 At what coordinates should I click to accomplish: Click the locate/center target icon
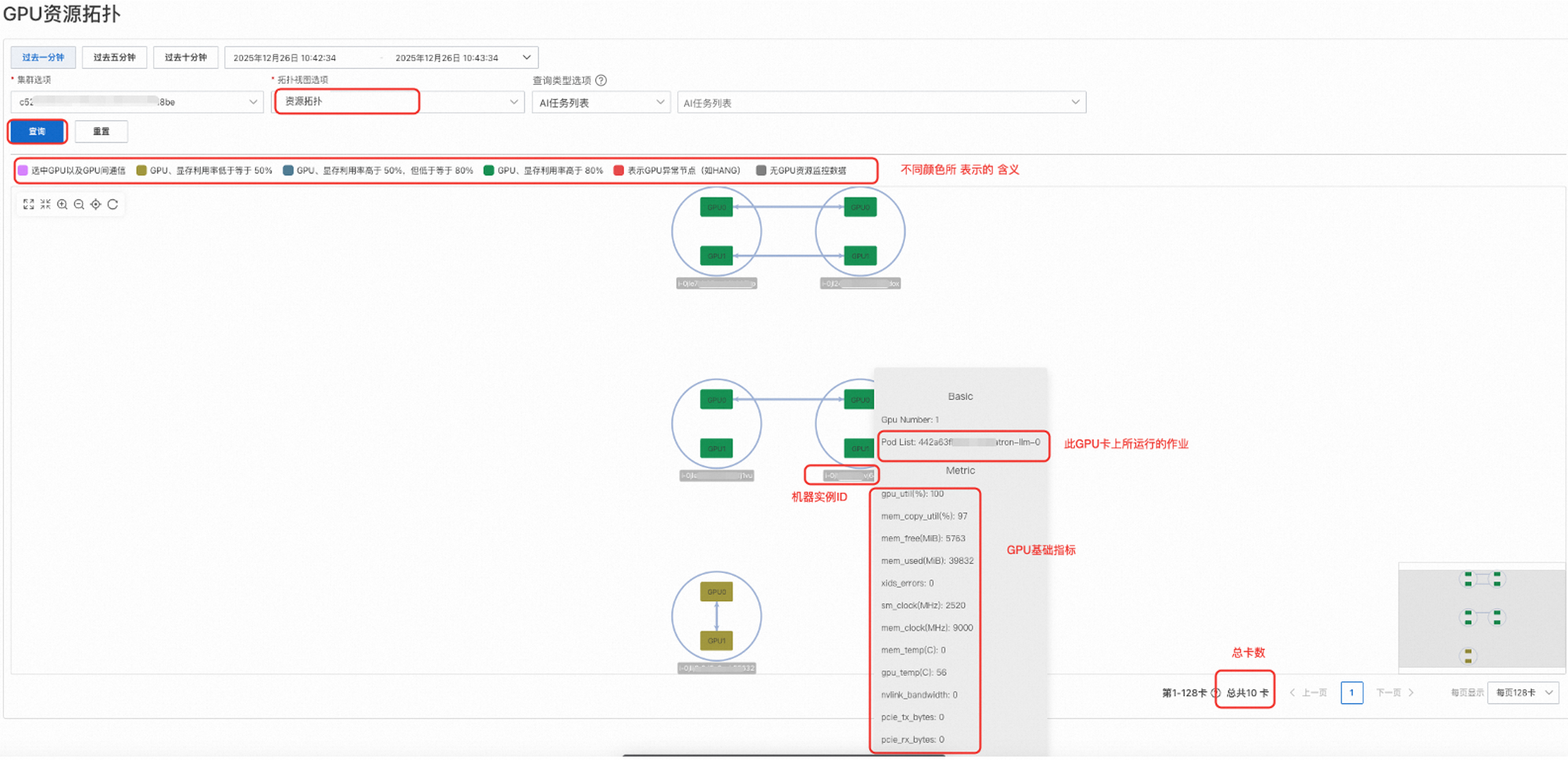[96, 204]
